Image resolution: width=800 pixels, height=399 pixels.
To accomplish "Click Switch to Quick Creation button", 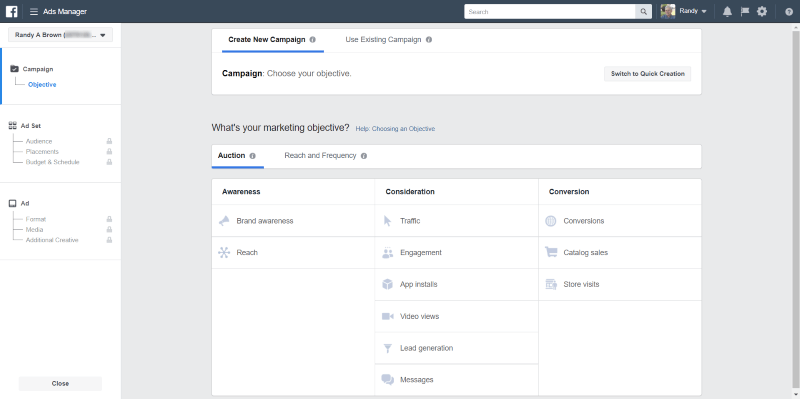I will 647,73.
